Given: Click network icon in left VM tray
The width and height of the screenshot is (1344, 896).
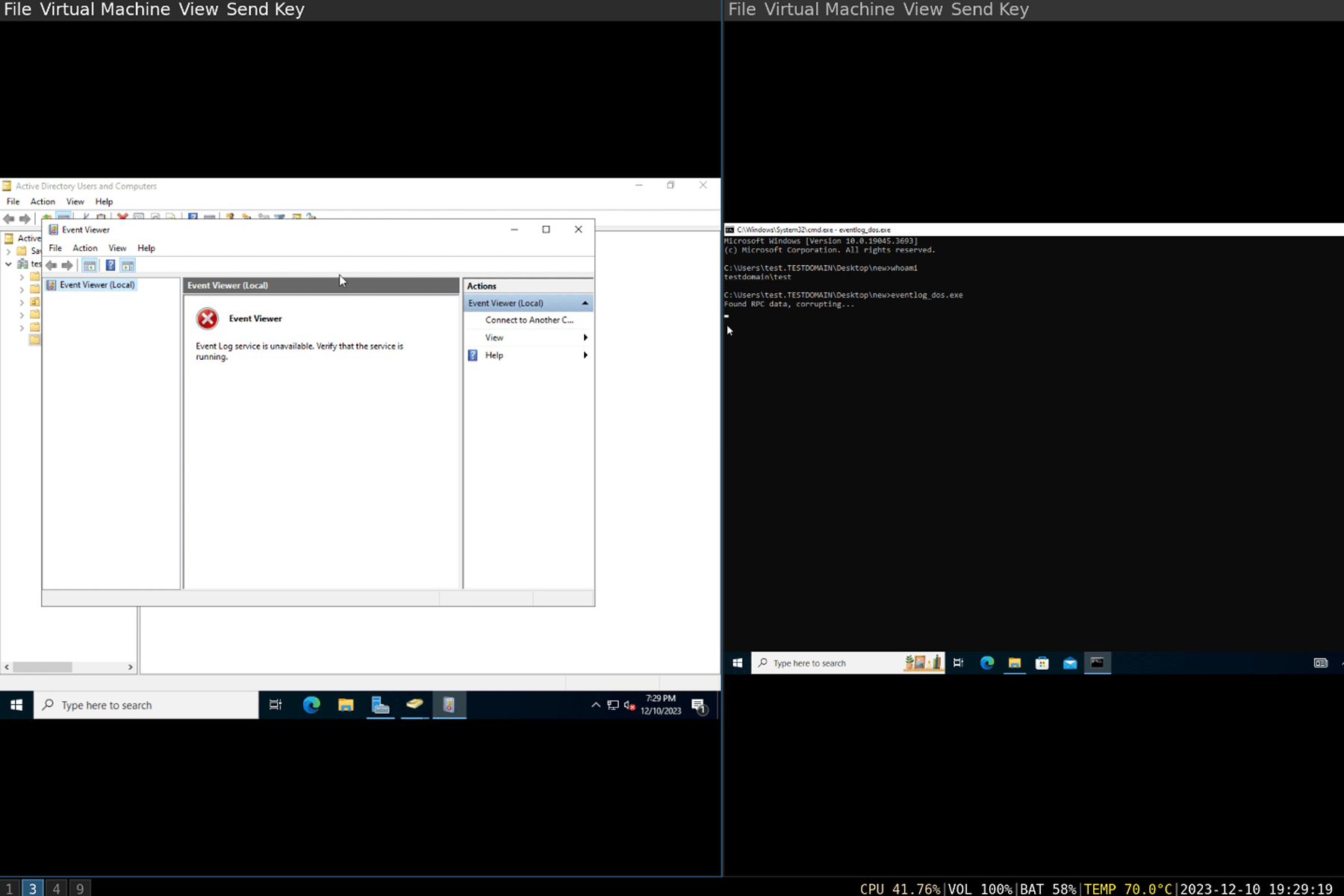Looking at the screenshot, I should point(613,705).
